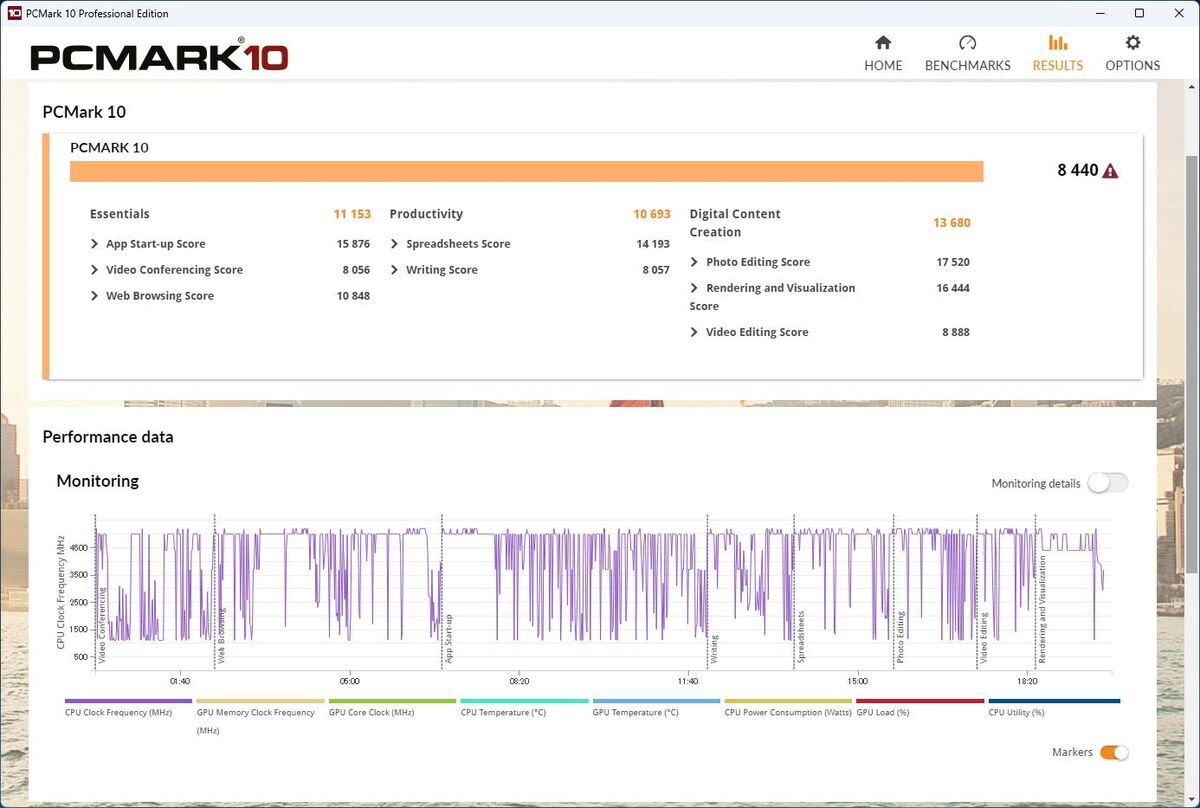Screen dimensions: 1200x808
Task: Click the Video Conferencing chart marker
Action: pyautogui.click(x=102, y=626)
